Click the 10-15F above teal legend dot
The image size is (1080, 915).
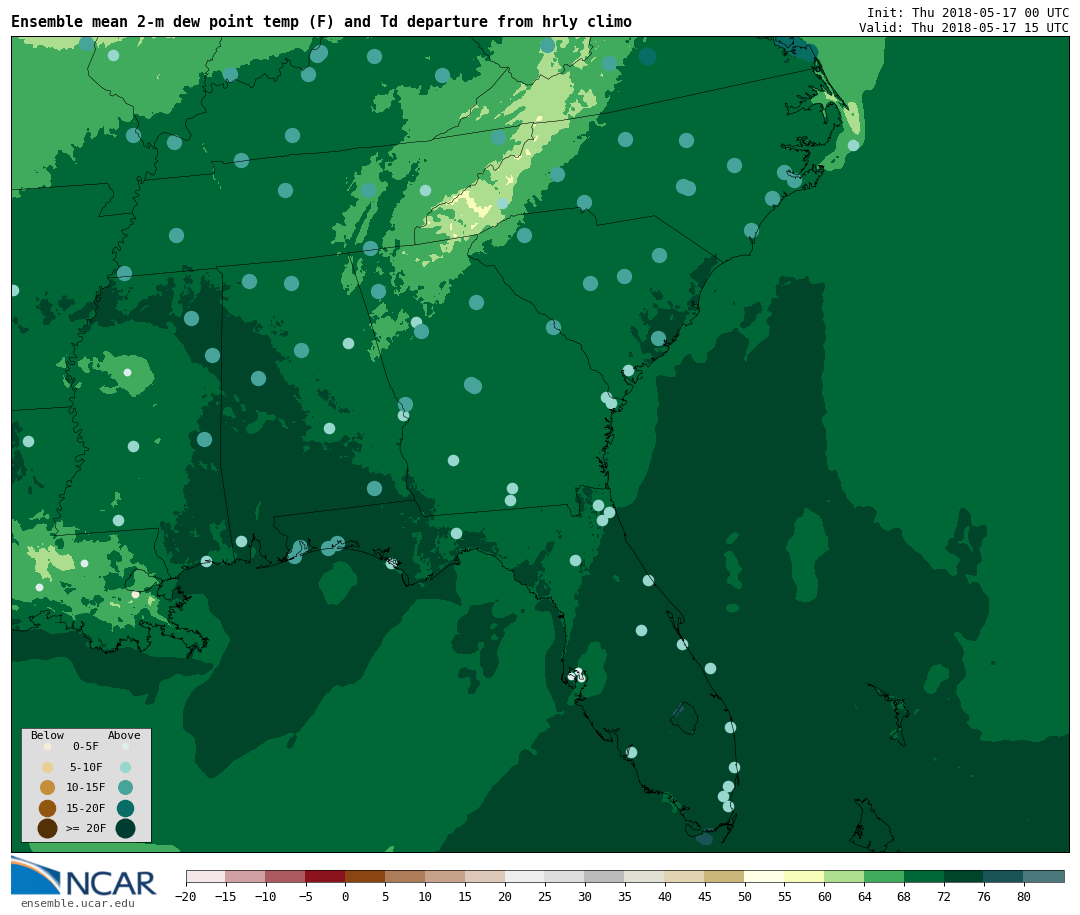[125, 788]
